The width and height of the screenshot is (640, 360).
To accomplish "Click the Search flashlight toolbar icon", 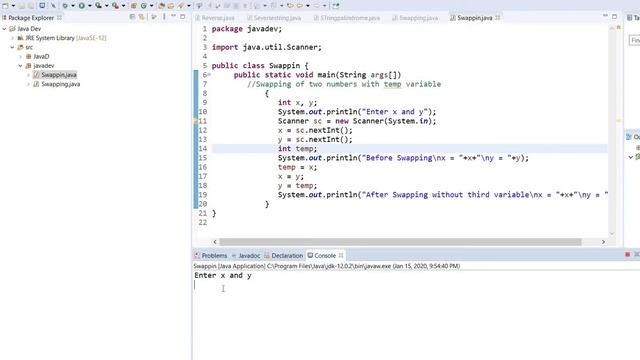I will coord(180,6).
